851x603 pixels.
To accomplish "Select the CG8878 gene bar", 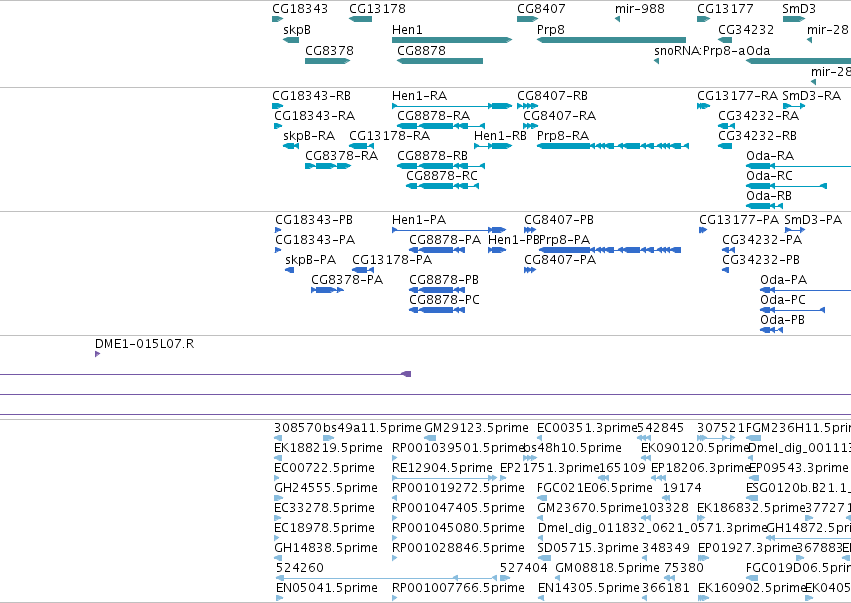I will pos(440,61).
